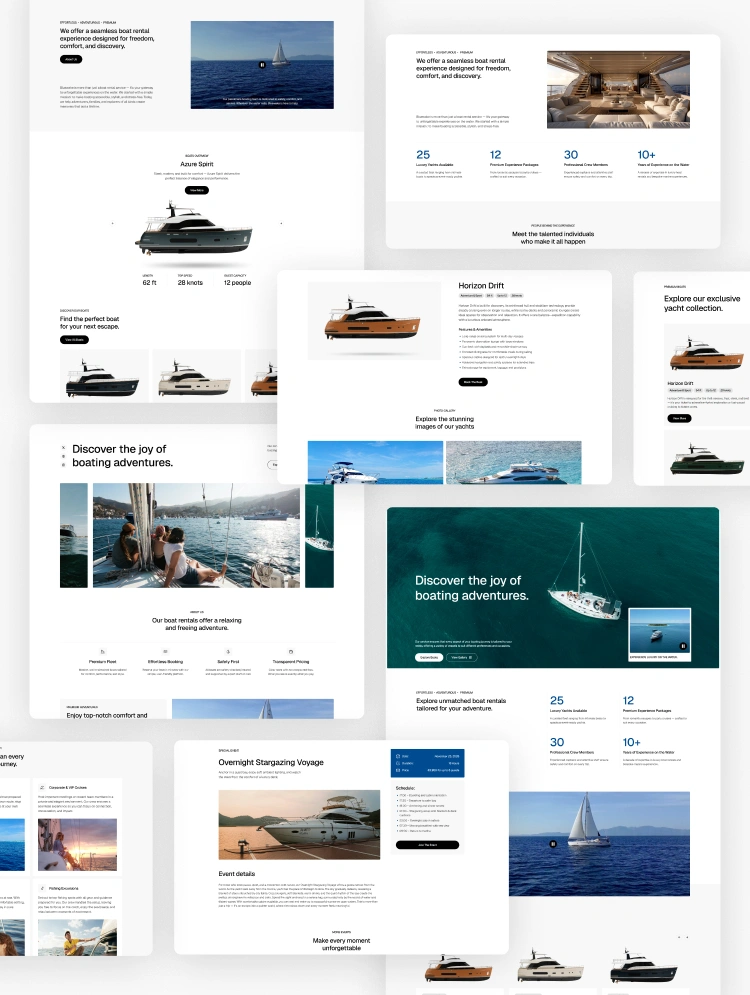Click previous arrow beside Azure Spirit yacht
The image size is (750, 995).
tap(112, 223)
